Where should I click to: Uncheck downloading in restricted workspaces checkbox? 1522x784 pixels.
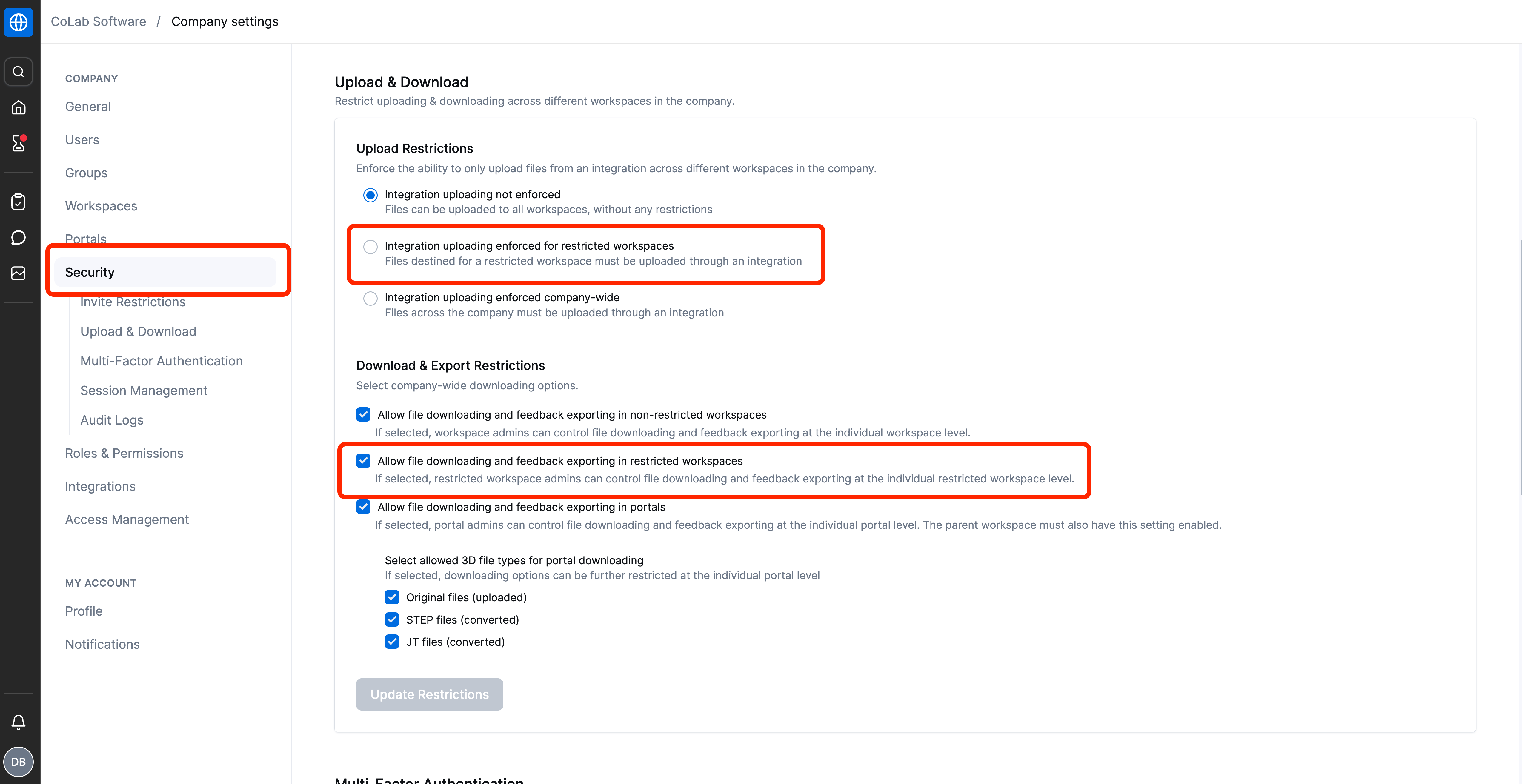(x=363, y=461)
